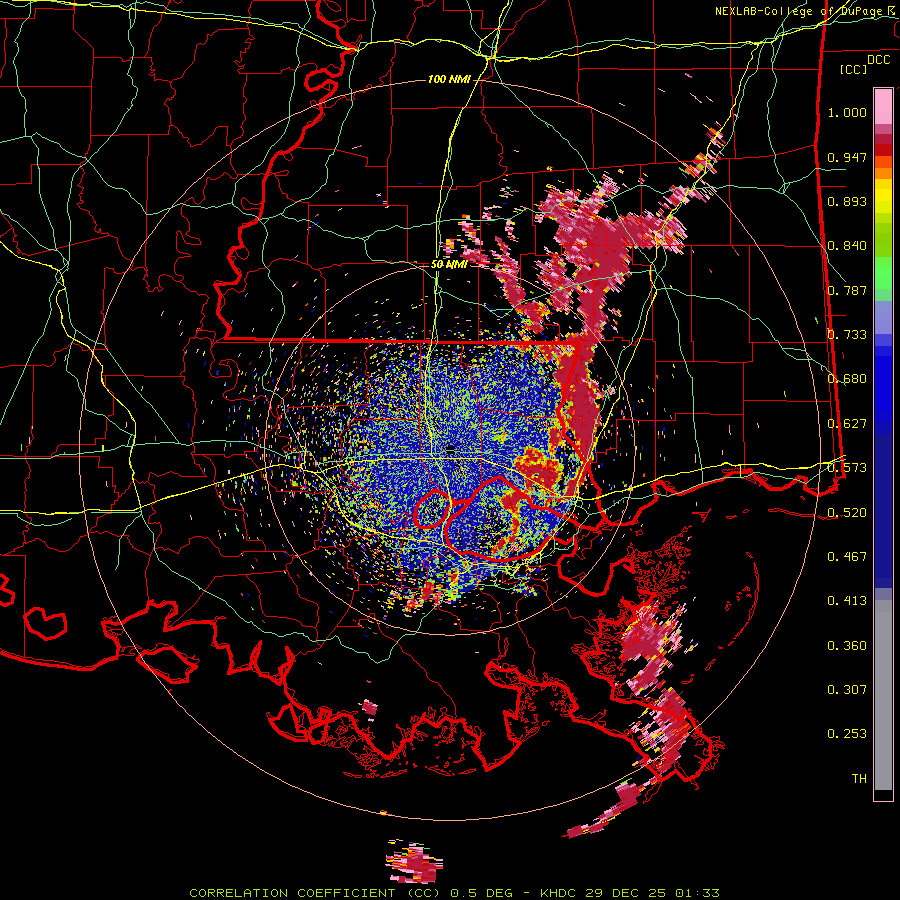Pick the bright green color bar segment
This screenshot has width=900, height=900.
883,273
